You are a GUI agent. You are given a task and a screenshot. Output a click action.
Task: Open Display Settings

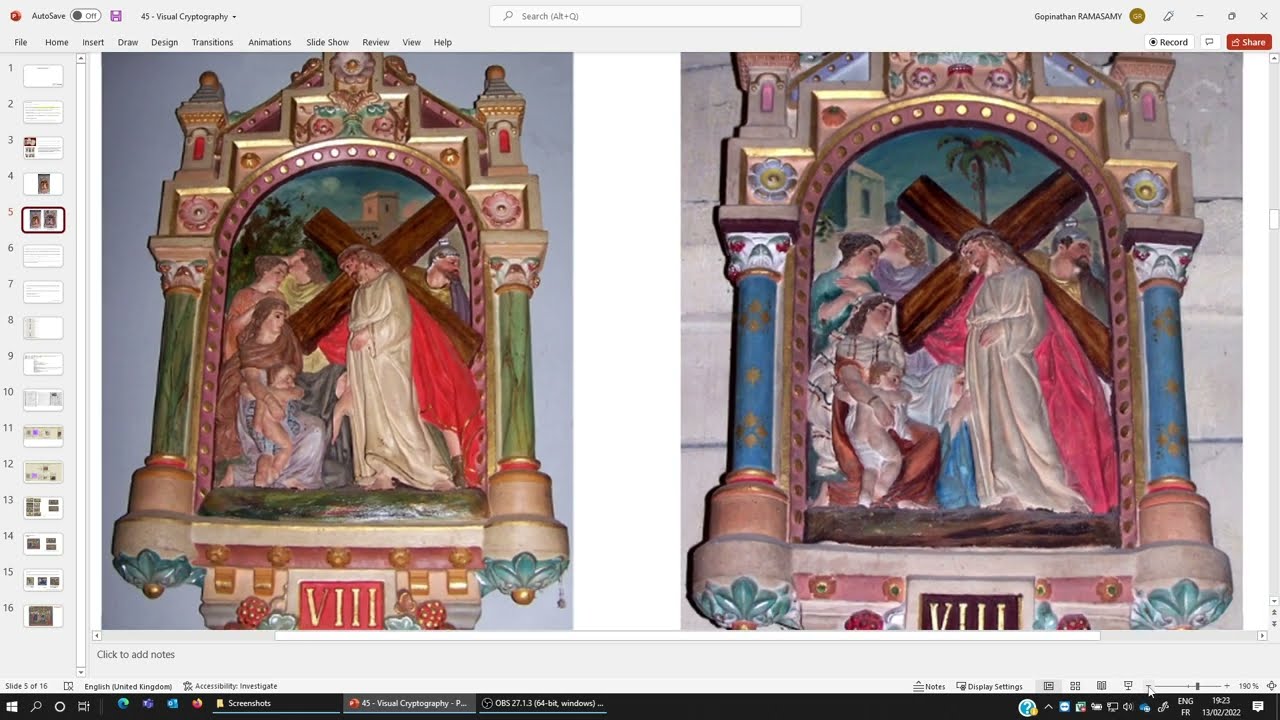coord(989,686)
